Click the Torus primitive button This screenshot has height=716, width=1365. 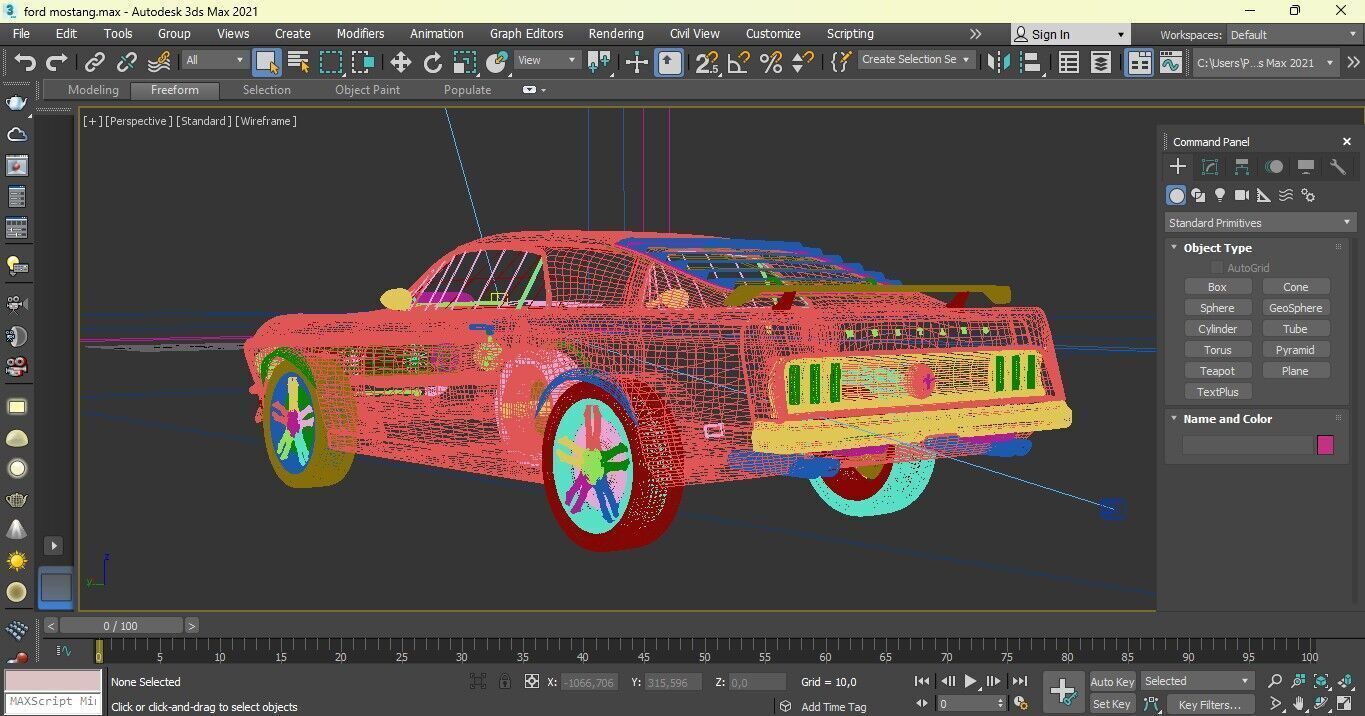1217,350
